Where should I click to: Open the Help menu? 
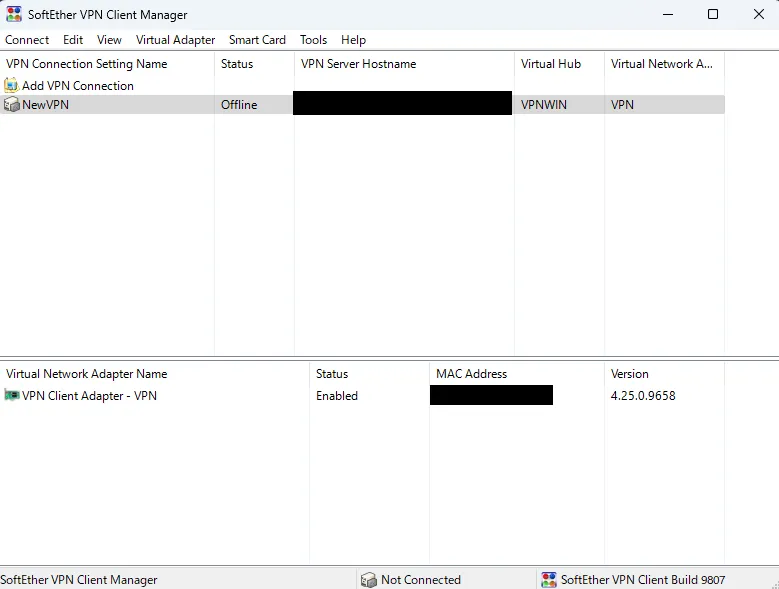click(353, 40)
